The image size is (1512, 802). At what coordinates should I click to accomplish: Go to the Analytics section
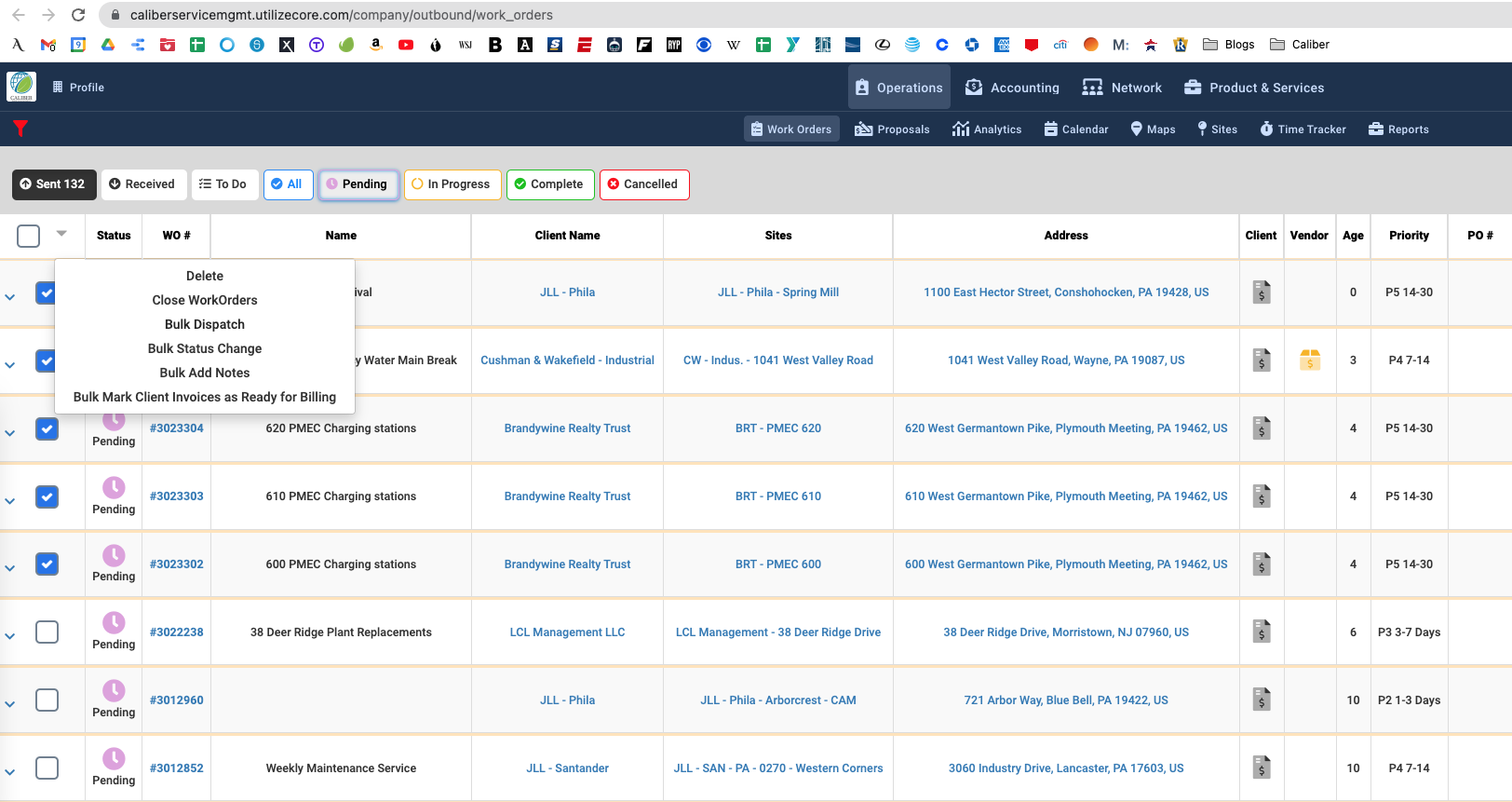click(986, 129)
